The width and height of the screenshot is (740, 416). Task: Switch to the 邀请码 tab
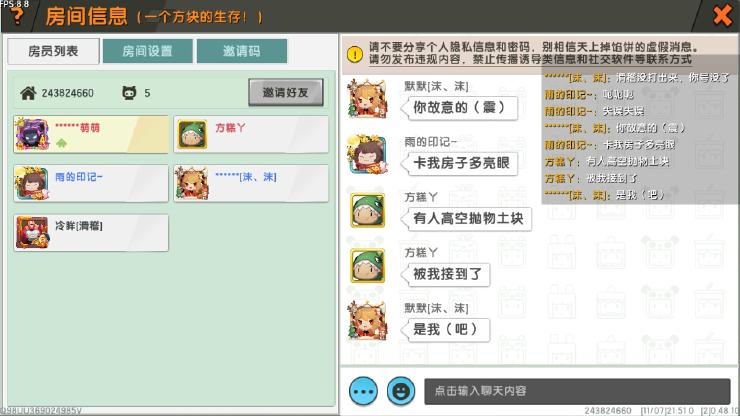pyautogui.click(x=242, y=51)
